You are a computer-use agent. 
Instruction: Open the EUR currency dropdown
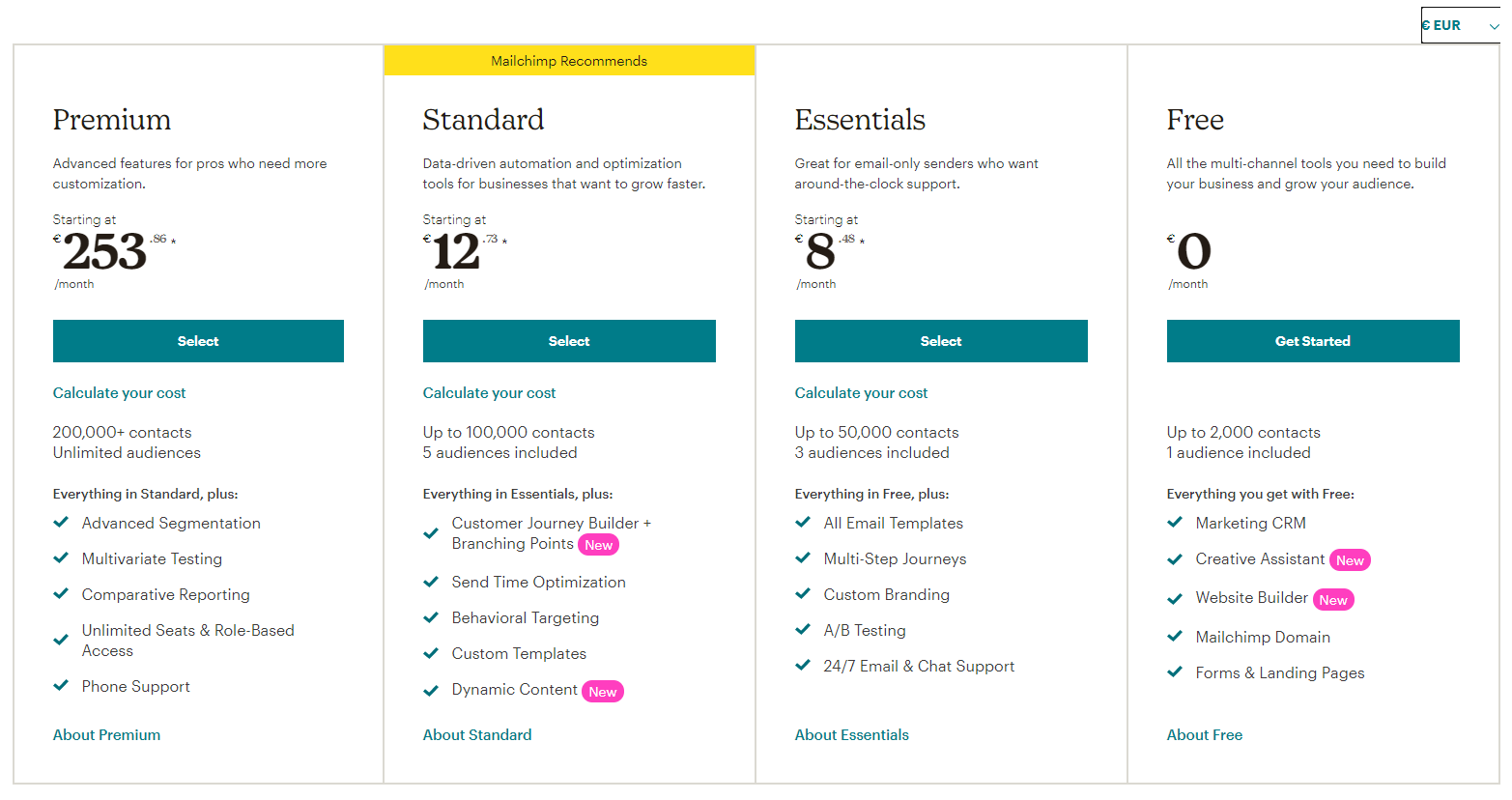coord(1460,25)
